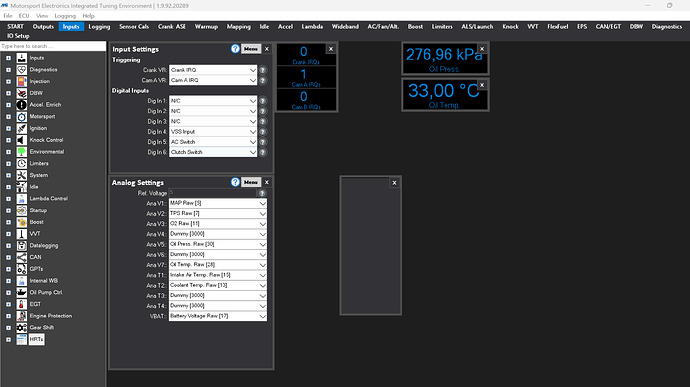Click the Internal WB icon
Viewport: 690px width, 387px height.
coord(22,280)
